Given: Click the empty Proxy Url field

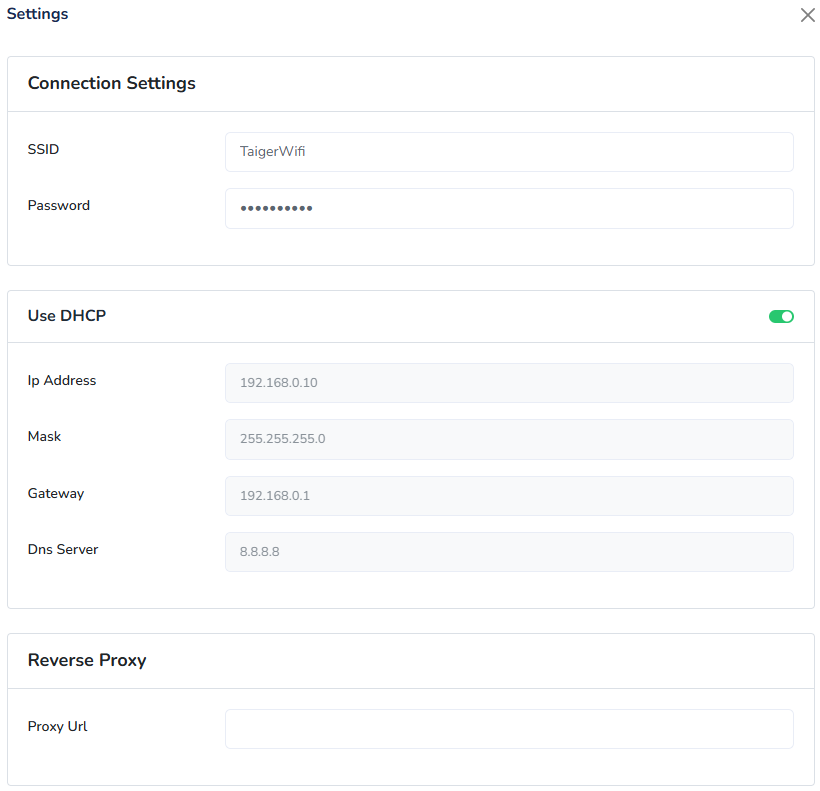Looking at the screenshot, I should 509,729.
